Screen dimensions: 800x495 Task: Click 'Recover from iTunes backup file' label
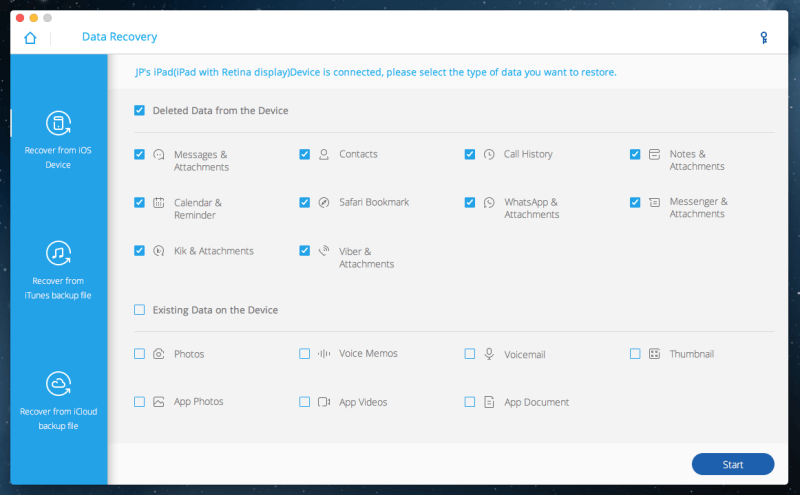(x=58, y=288)
